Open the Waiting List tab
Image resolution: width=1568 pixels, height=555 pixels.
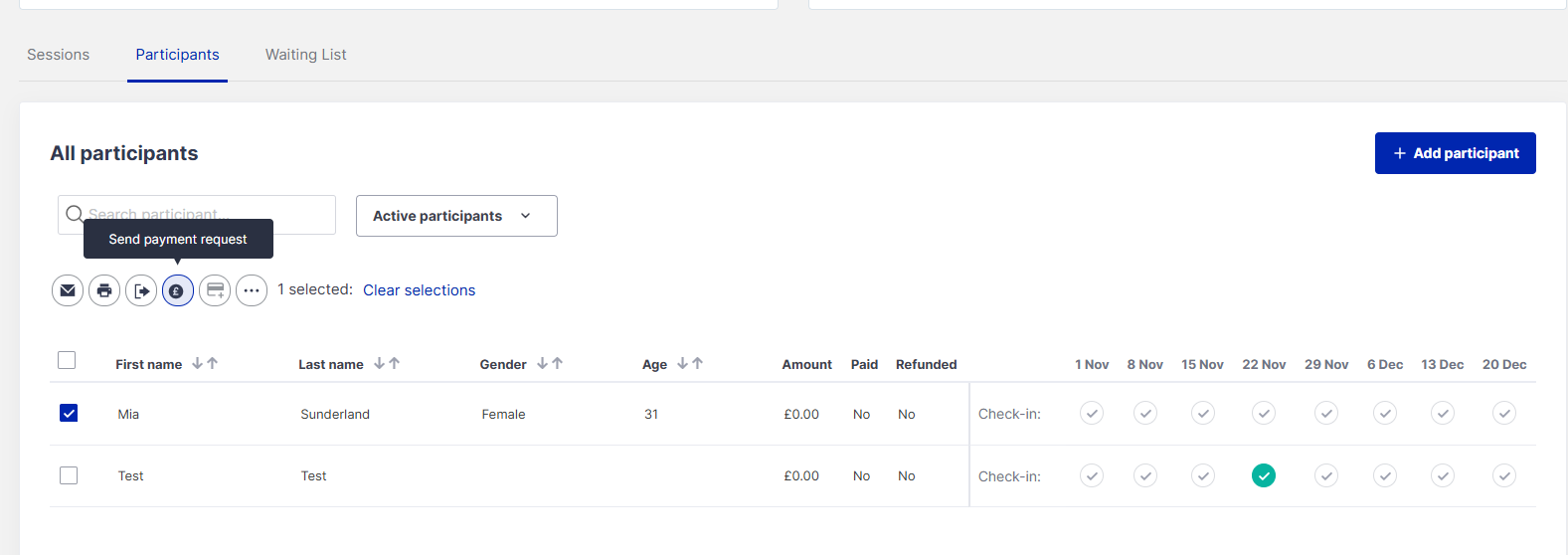coord(305,55)
